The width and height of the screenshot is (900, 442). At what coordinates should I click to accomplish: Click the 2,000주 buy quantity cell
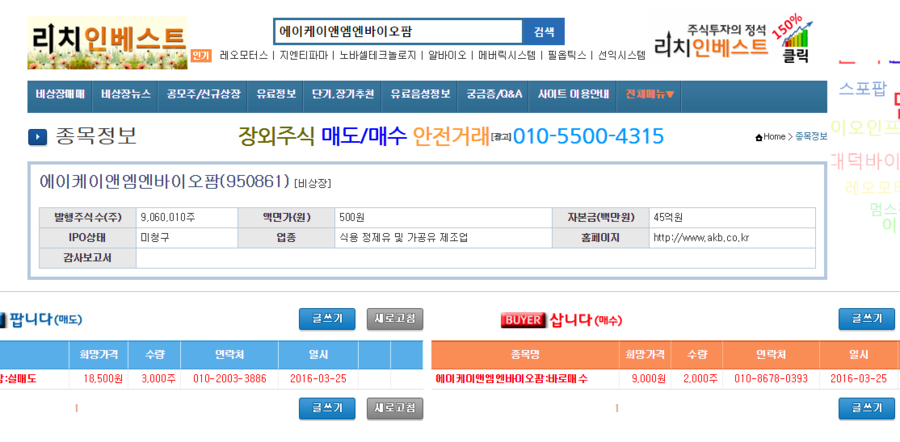(x=700, y=379)
